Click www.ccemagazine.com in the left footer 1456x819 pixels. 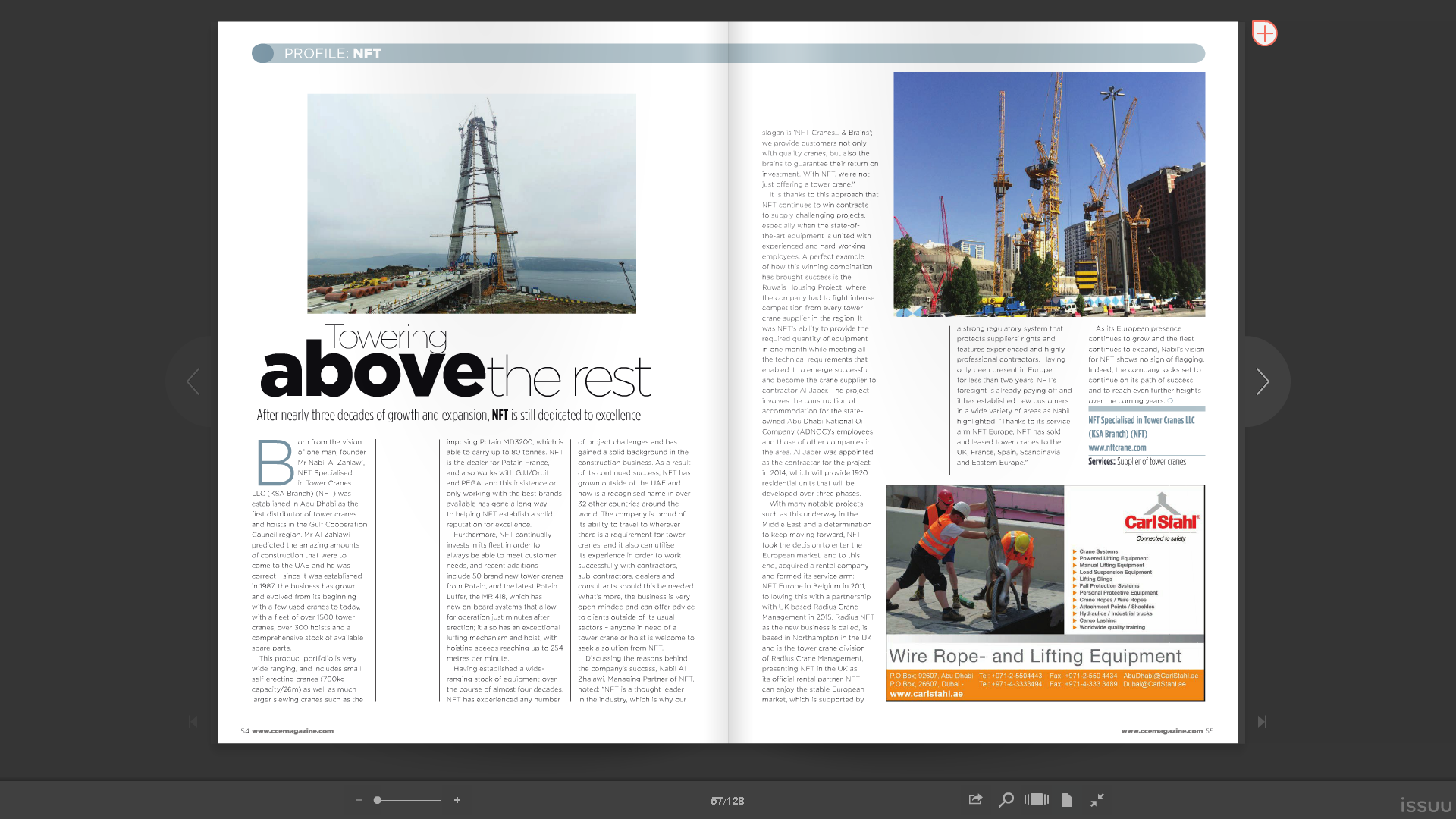pos(293,731)
